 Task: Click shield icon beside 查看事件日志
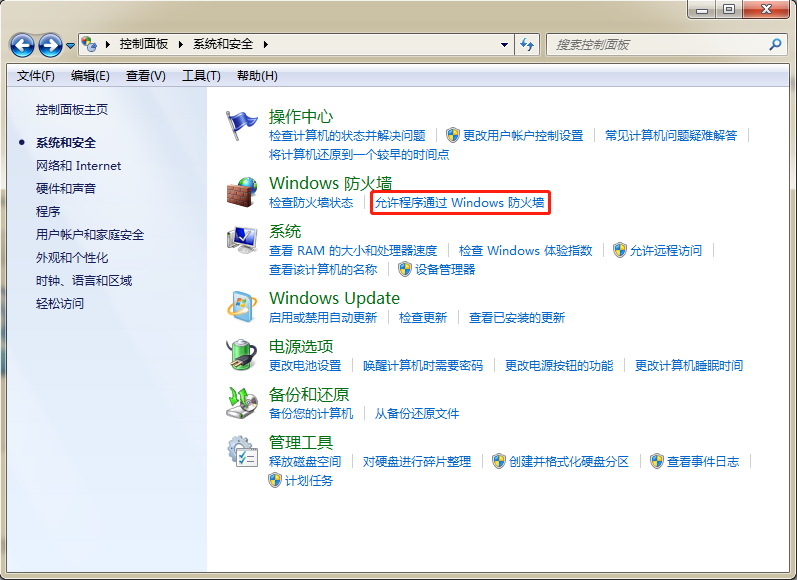[657, 461]
